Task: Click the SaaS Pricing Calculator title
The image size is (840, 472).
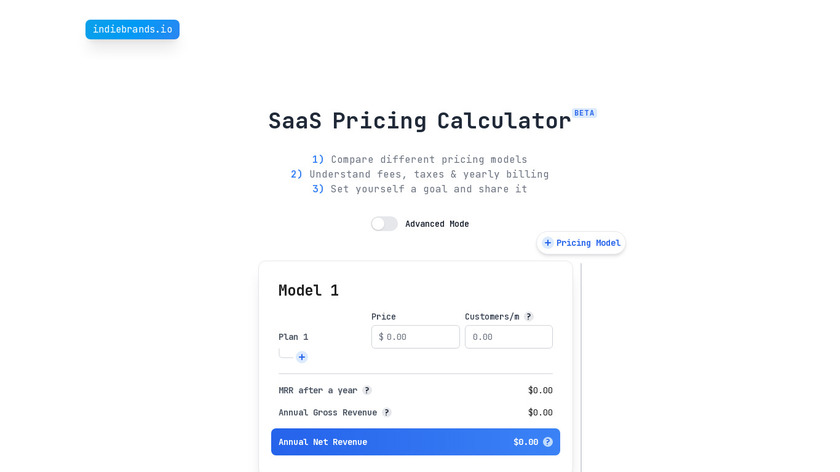Action: pos(419,122)
